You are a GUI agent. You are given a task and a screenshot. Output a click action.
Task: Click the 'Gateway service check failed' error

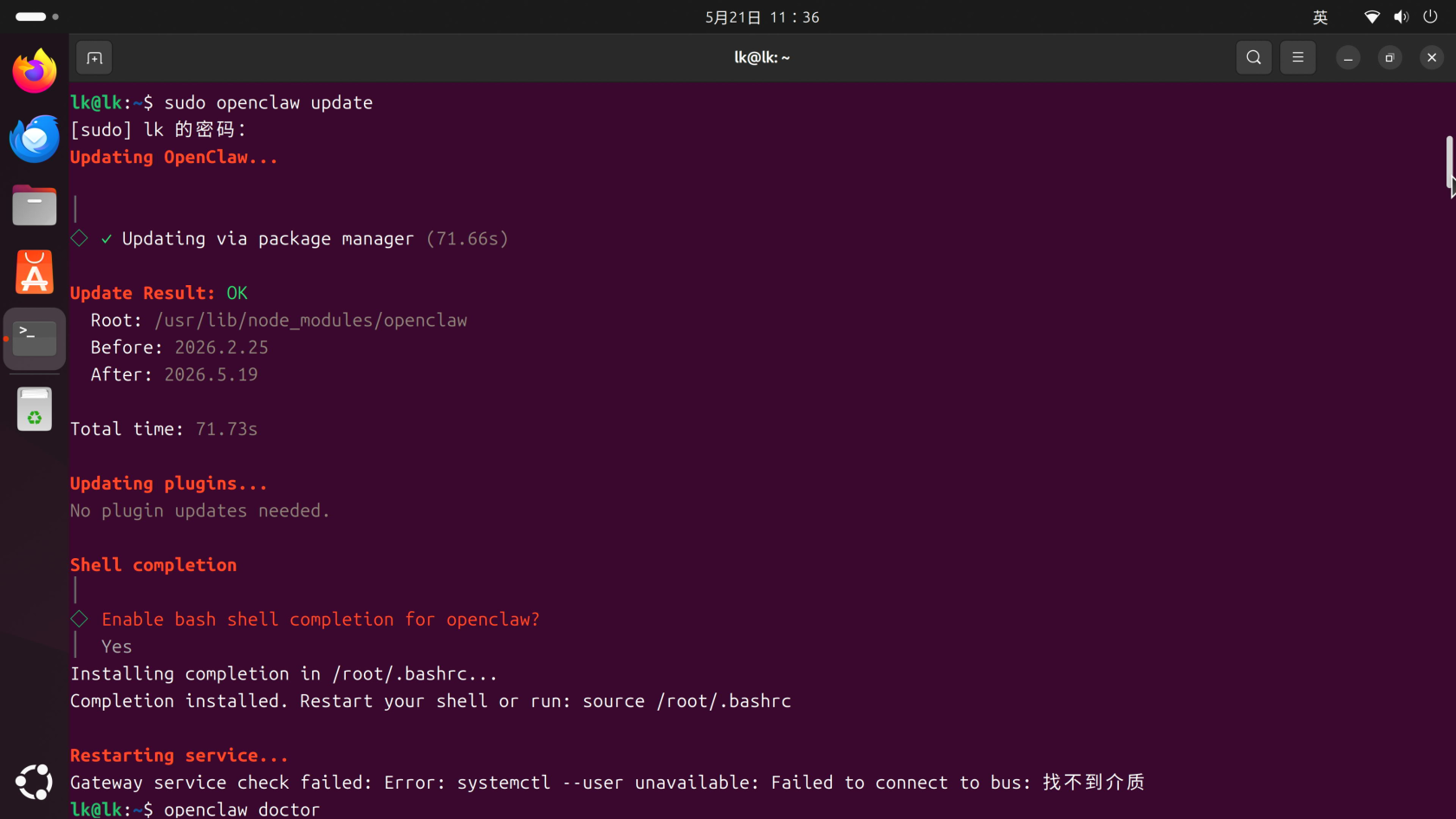click(x=608, y=783)
